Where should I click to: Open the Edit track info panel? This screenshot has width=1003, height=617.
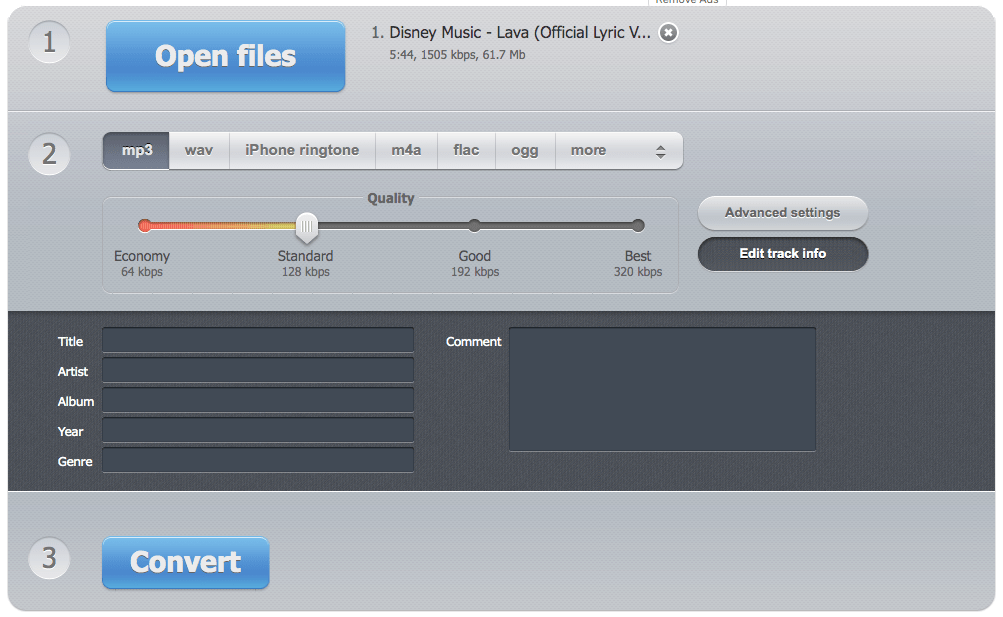782,254
